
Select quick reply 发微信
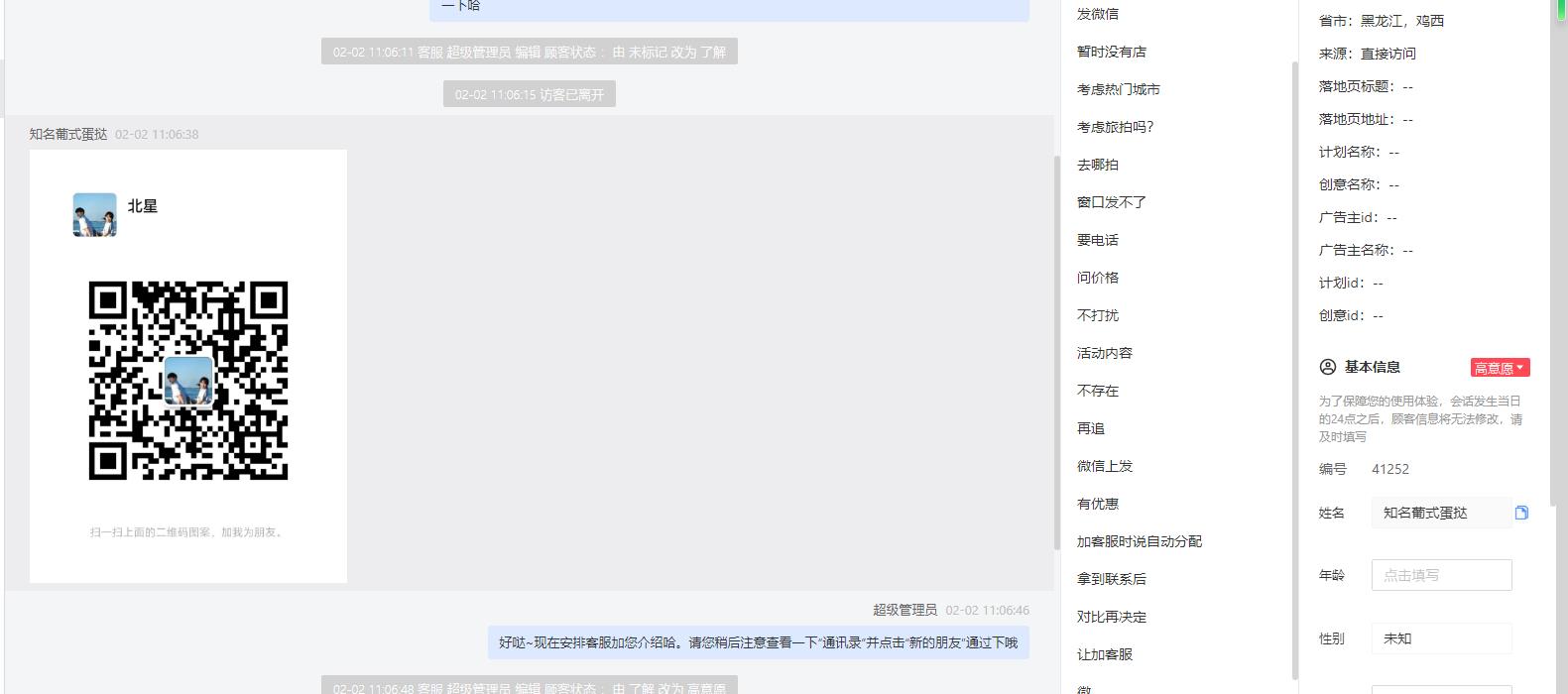pyautogui.click(x=1098, y=14)
